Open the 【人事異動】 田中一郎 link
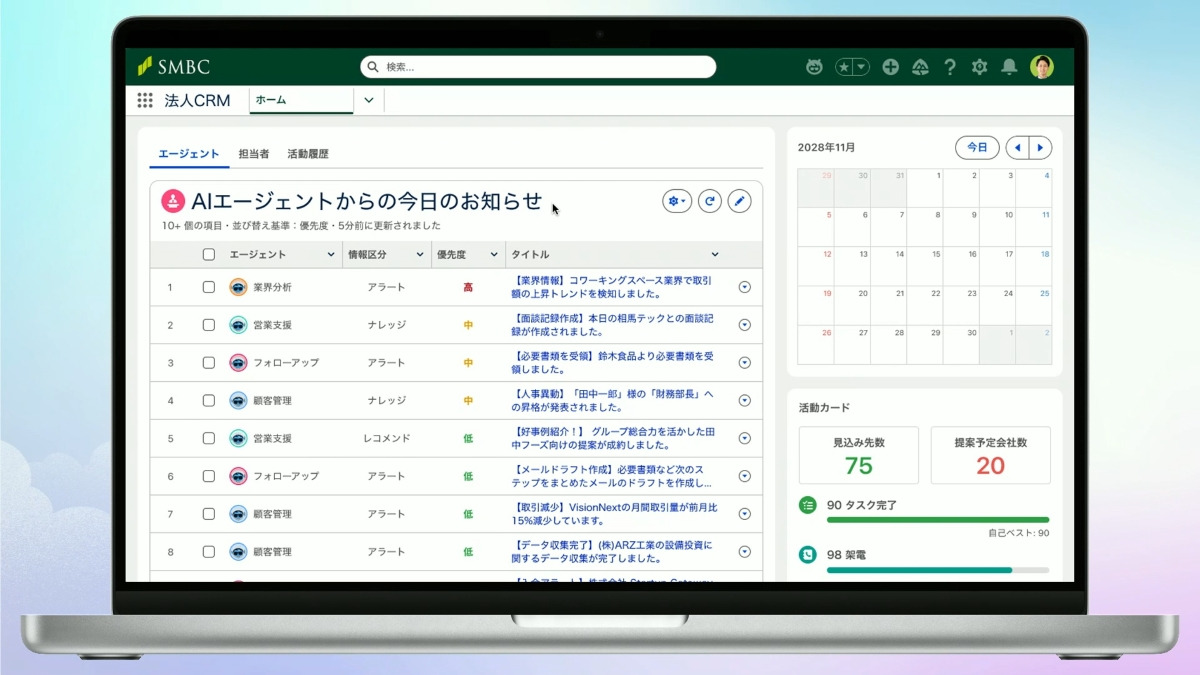 (612, 401)
